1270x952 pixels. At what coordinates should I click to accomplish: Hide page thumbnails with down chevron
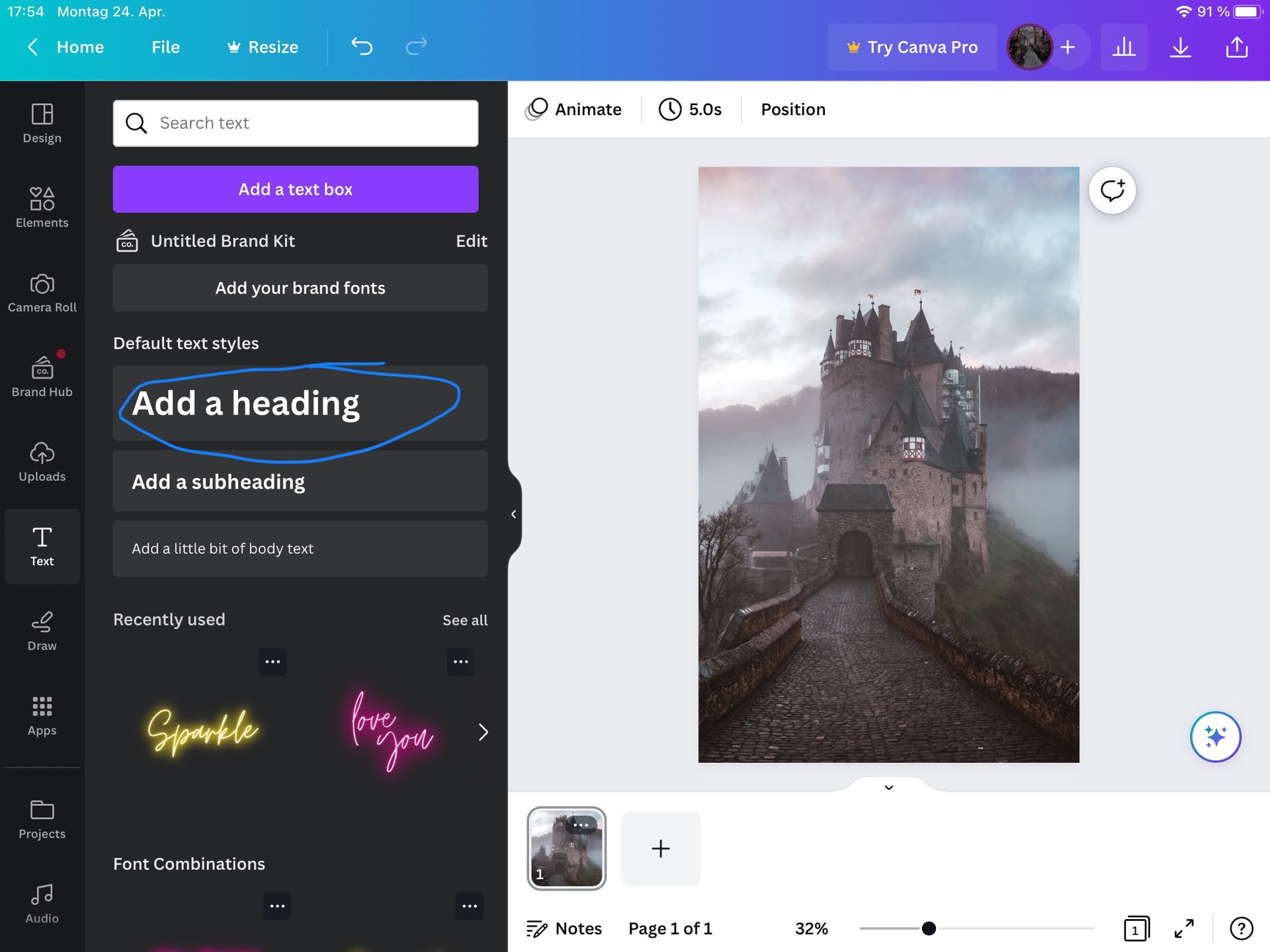click(x=888, y=787)
